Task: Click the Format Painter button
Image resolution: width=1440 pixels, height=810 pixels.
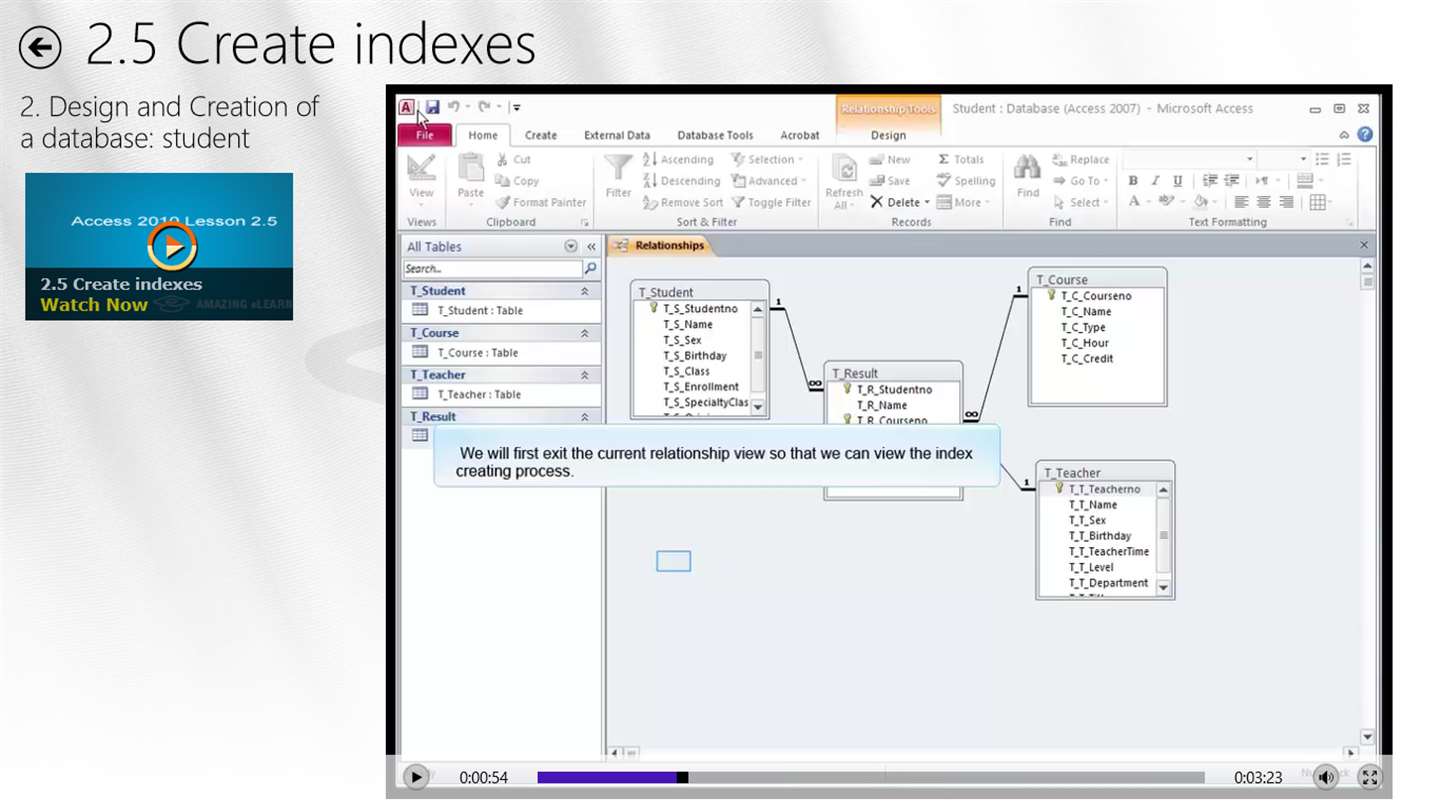Action: click(541, 202)
